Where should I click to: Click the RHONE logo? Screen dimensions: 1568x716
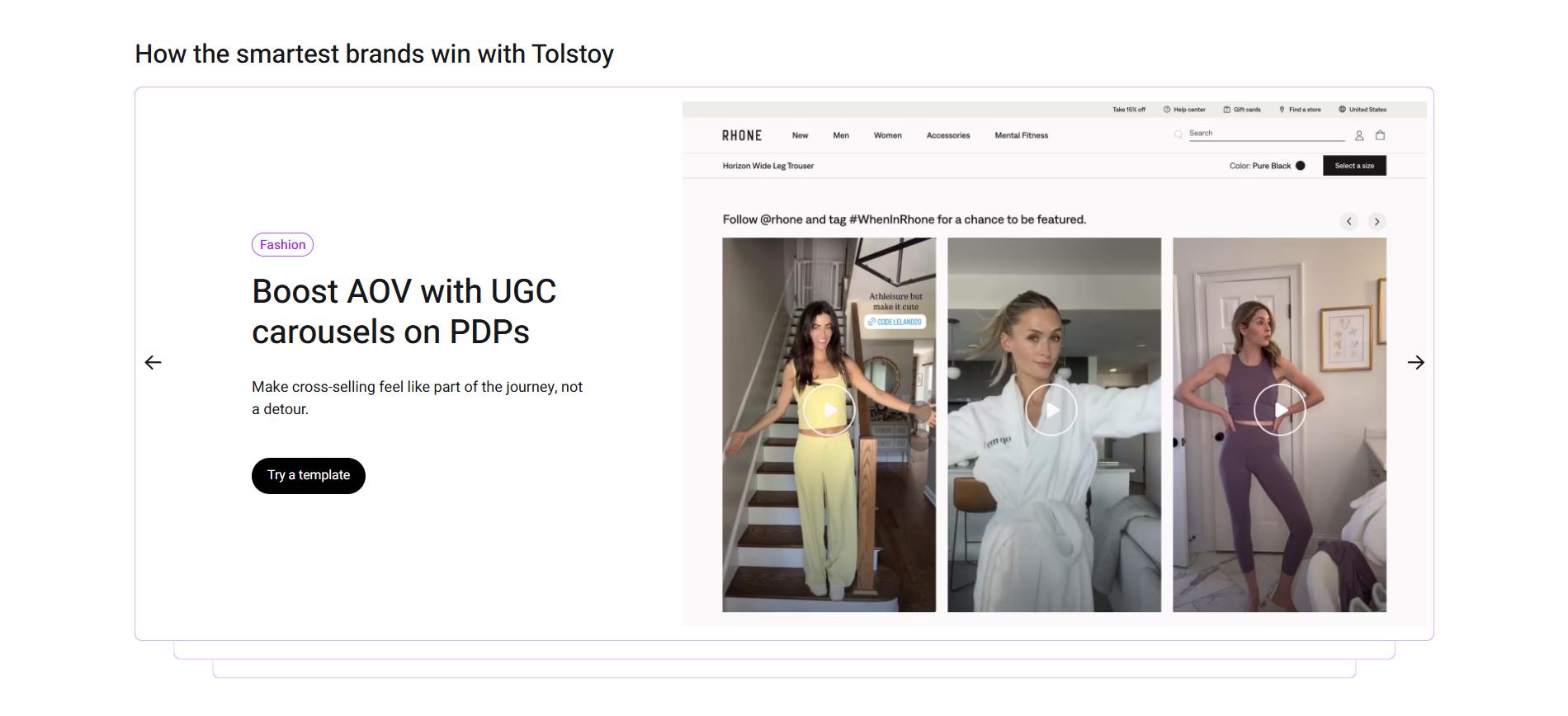[742, 135]
